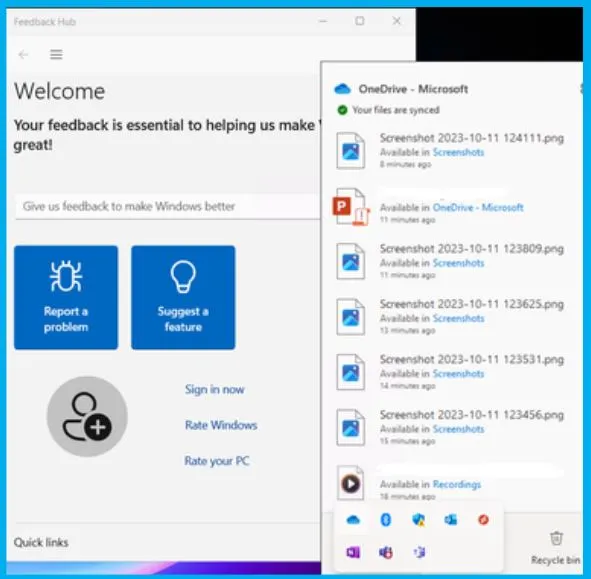Open the Recordings folder link
The height and width of the screenshot is (579, 591).
(456, 484)
